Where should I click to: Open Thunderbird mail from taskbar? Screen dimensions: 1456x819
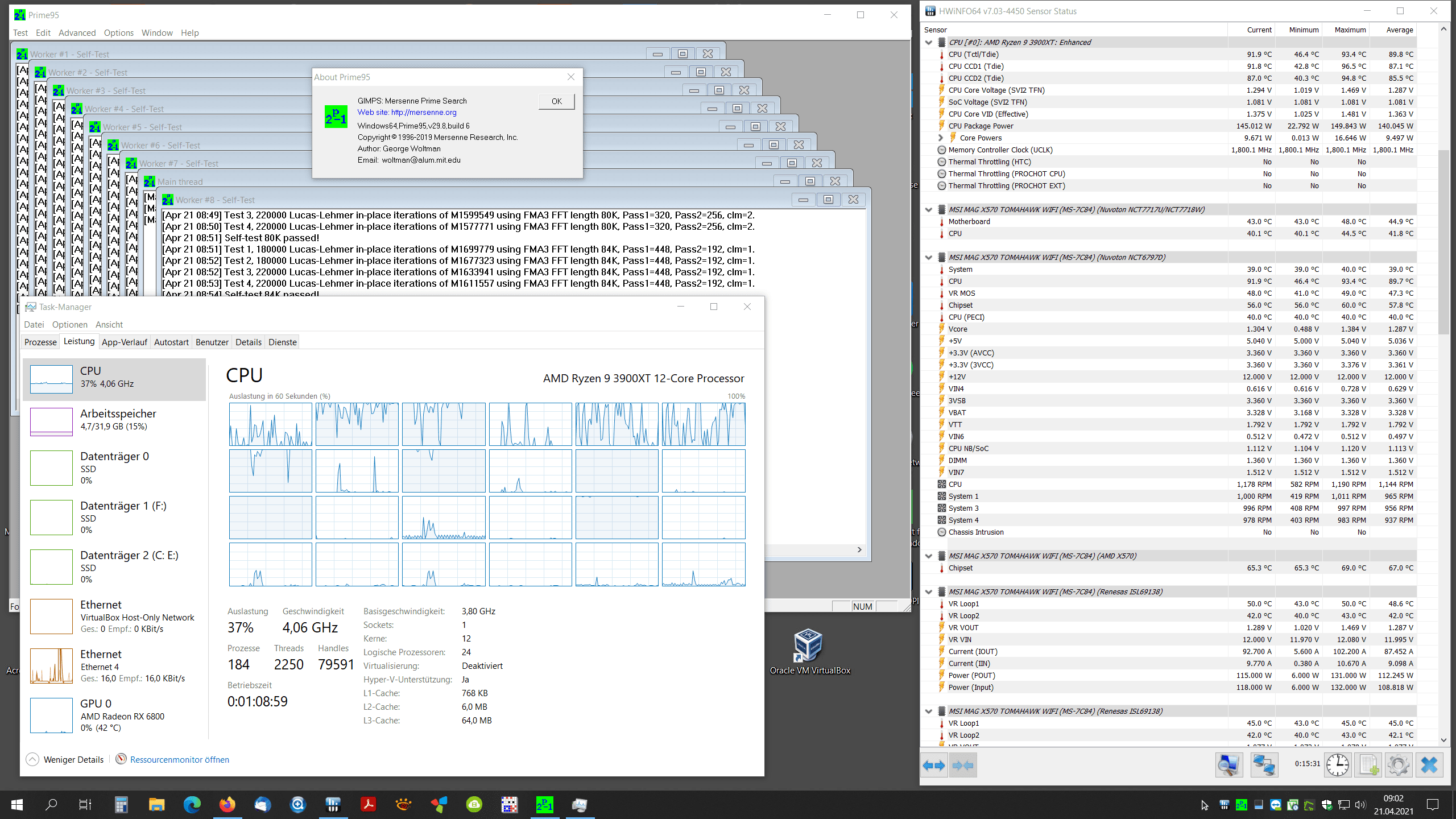(262, 804)
